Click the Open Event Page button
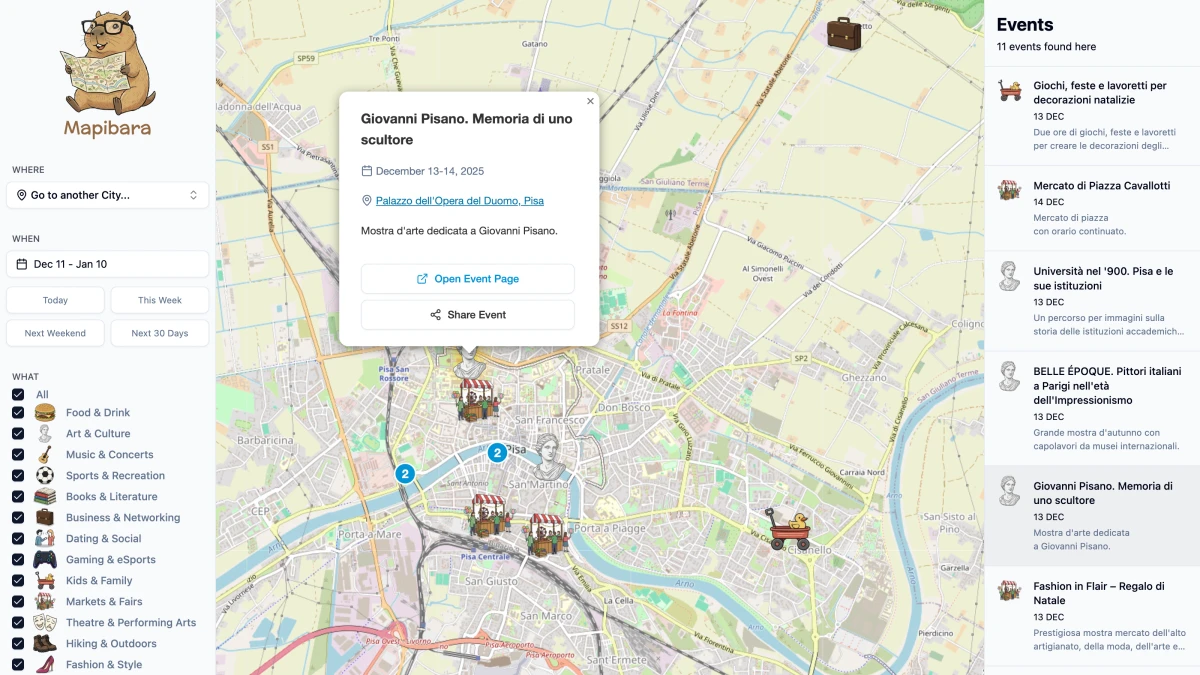The width and height of the screenshot is (1200, 675). tap(467, 279)
